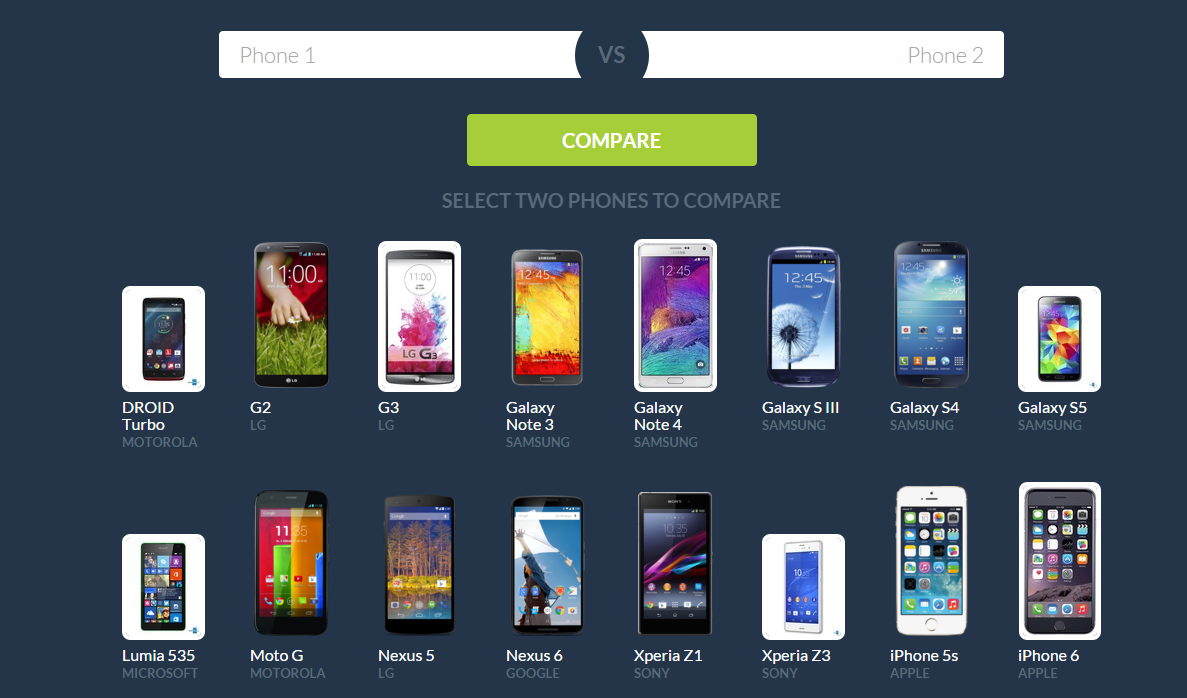
Task: Choose the Galaxy Note 4 image
Action: tap(675, 316)
